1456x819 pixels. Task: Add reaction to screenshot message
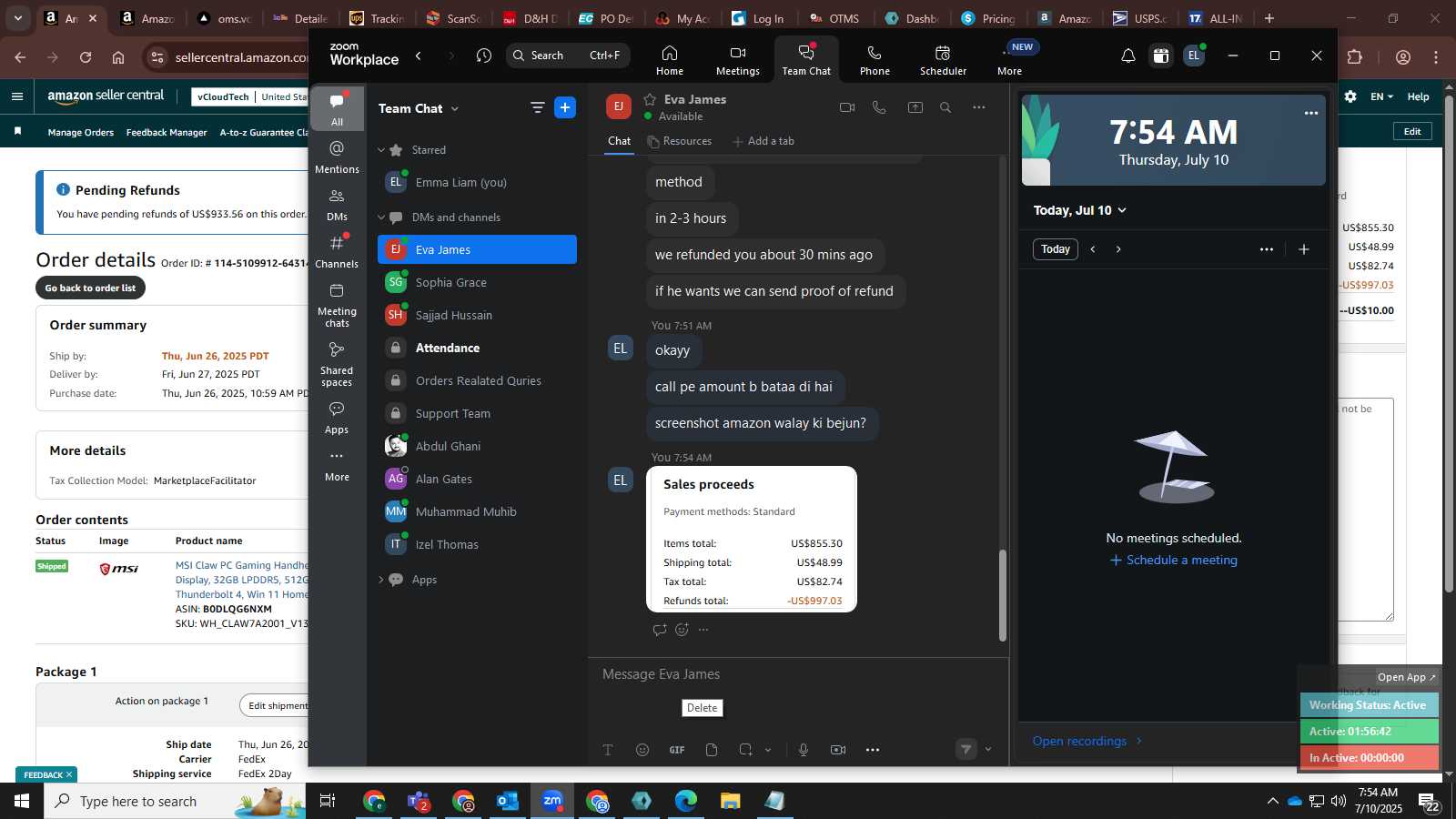[x=682, y=630]
